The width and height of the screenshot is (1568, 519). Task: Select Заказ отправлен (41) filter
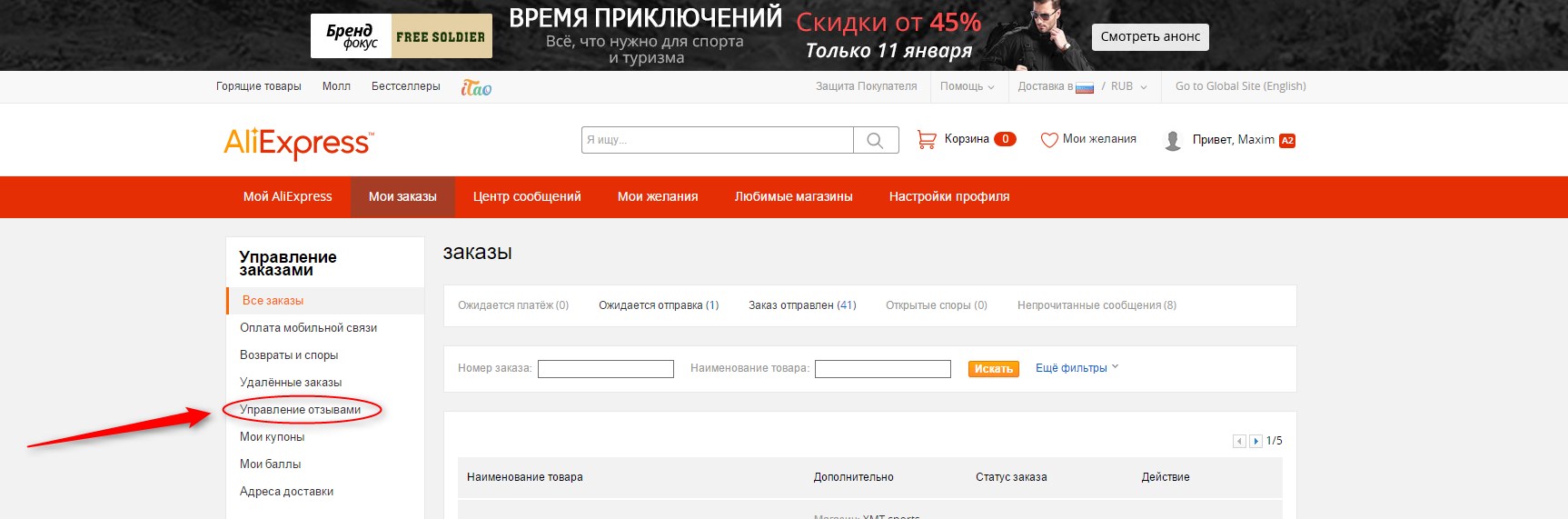pyautogui.click(x=802, y=305)
